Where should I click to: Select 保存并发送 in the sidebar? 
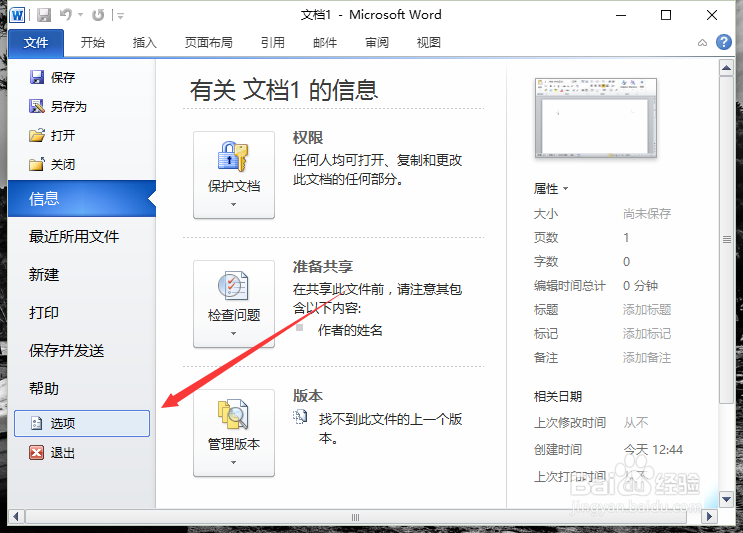coord(66,351)
